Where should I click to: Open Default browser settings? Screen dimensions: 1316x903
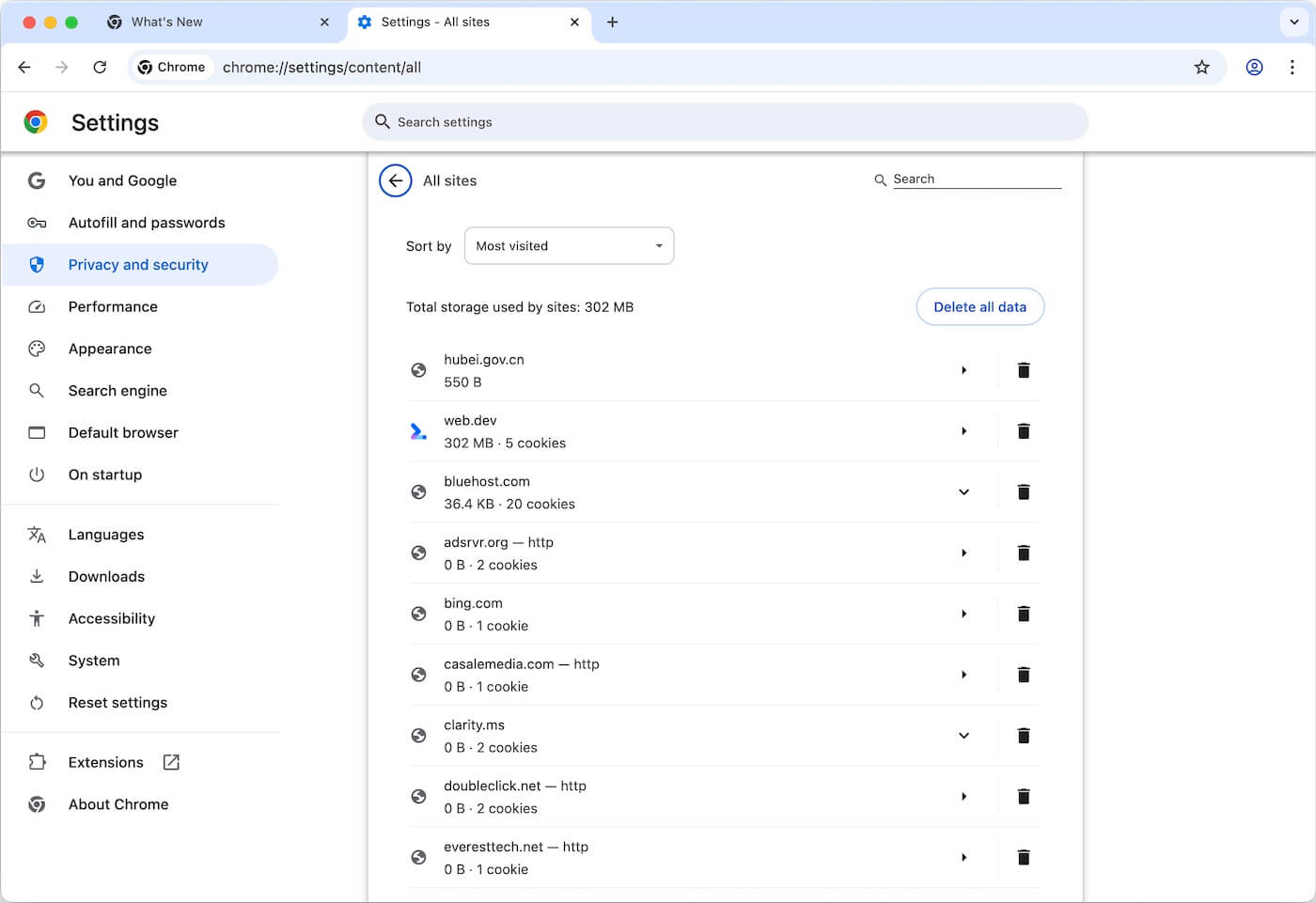(x=141, y=432)
